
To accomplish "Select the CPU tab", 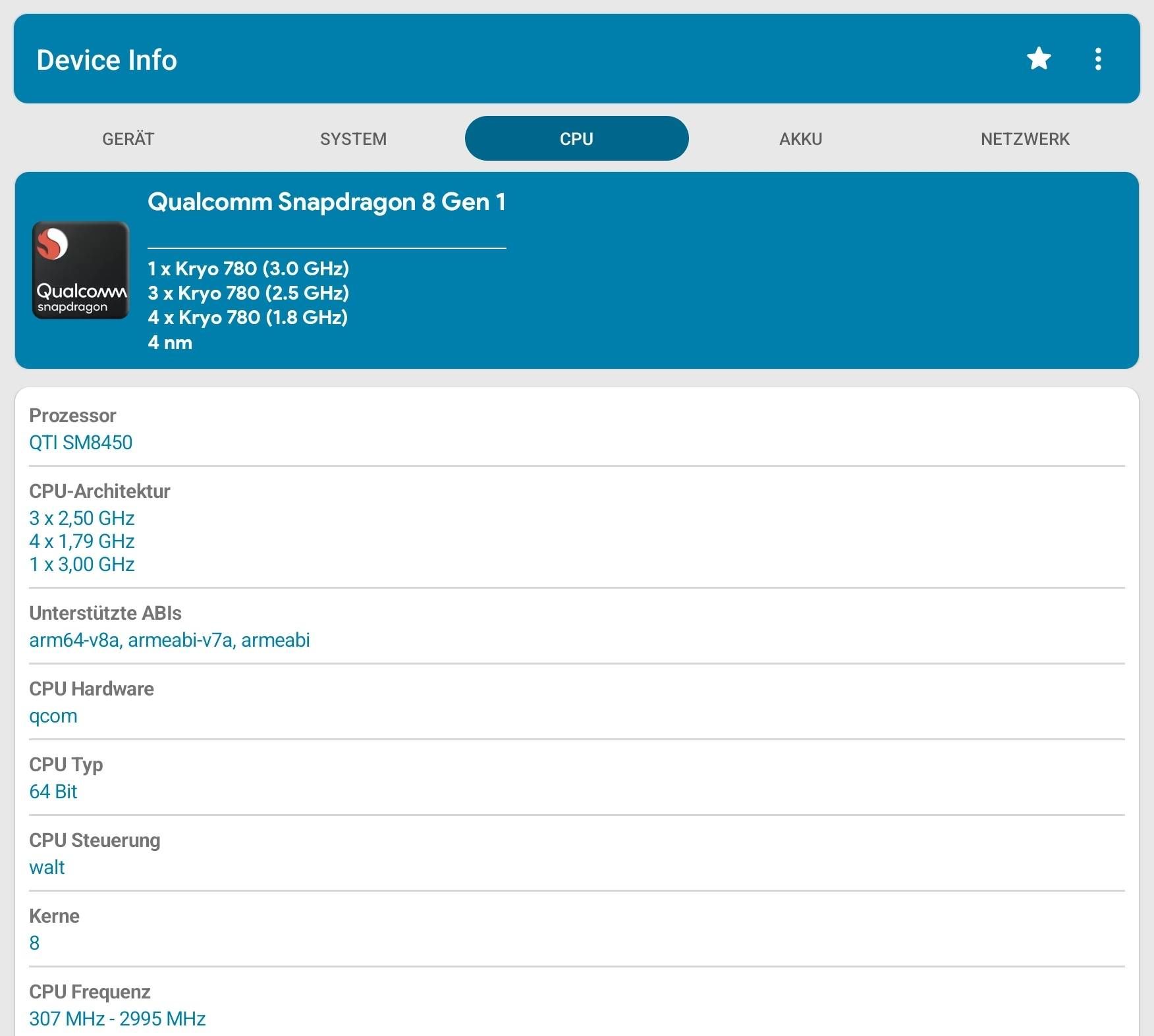I will (x=577, y=138).
